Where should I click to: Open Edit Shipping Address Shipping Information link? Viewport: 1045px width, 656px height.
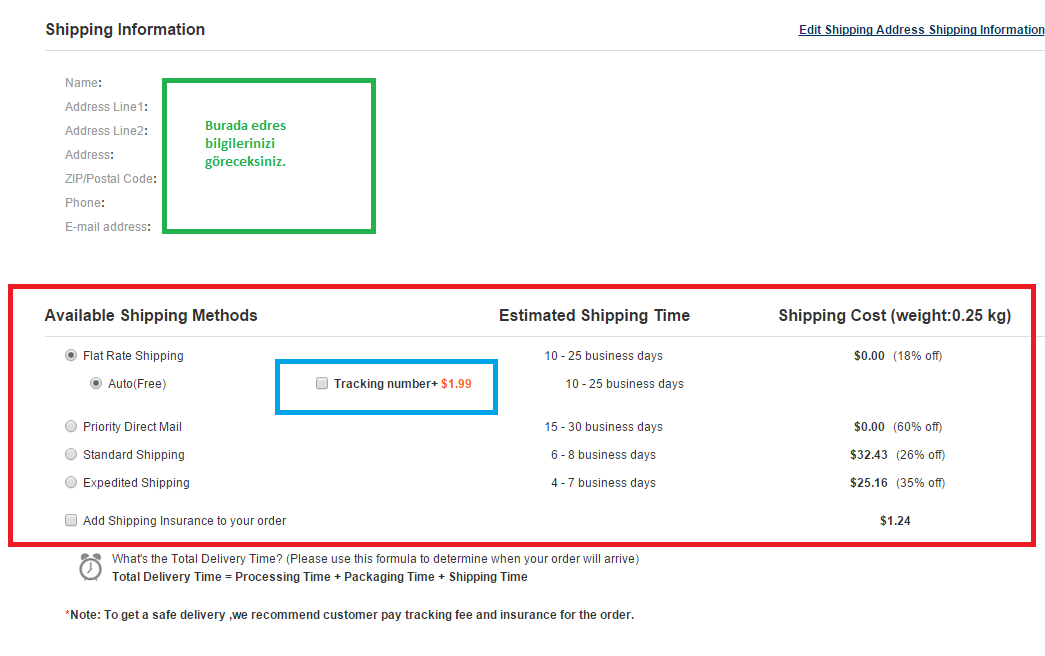click(922, 29)
